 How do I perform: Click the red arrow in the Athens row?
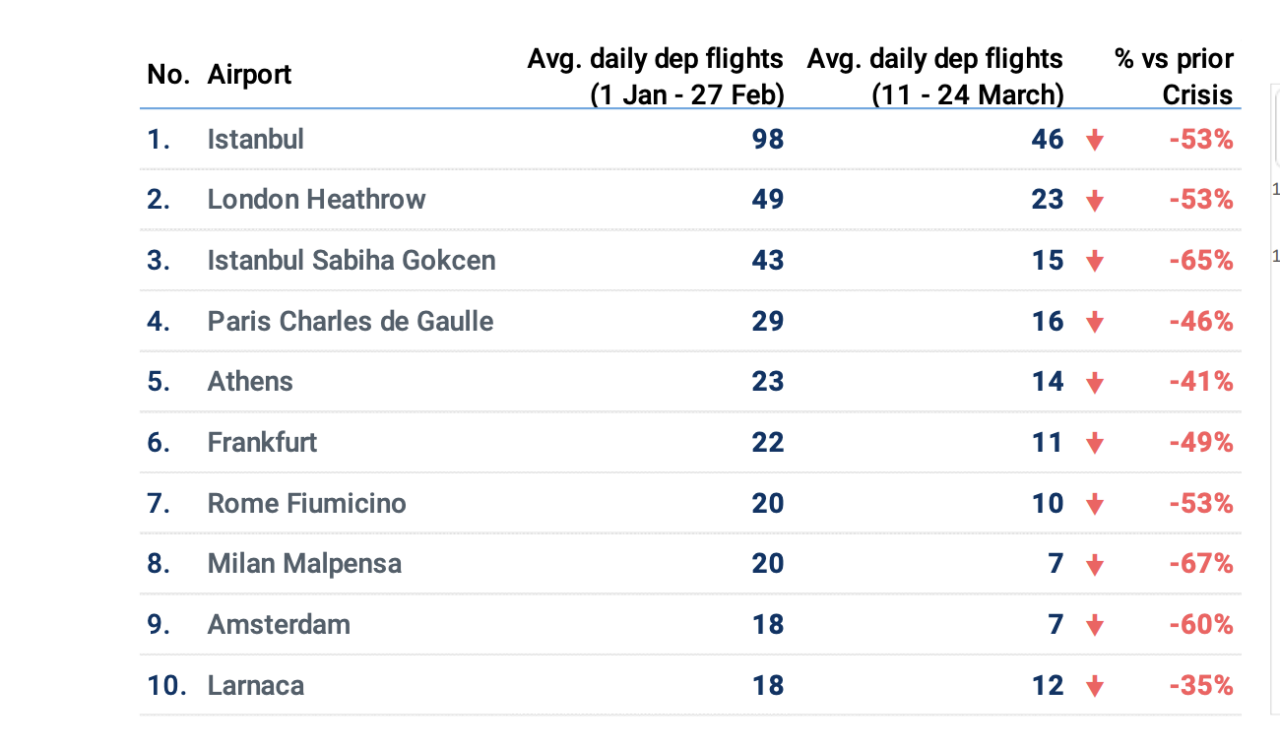click(x=1095, y=383)
